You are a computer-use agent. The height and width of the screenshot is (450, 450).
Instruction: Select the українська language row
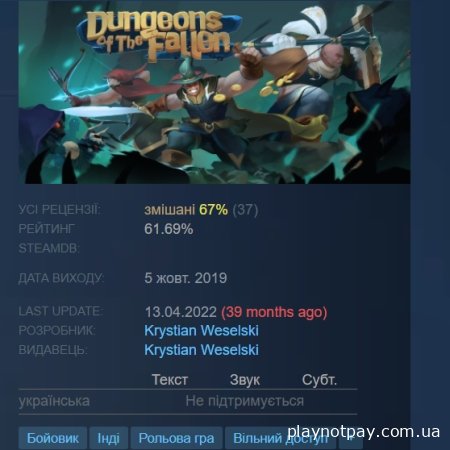click(188, 401)
